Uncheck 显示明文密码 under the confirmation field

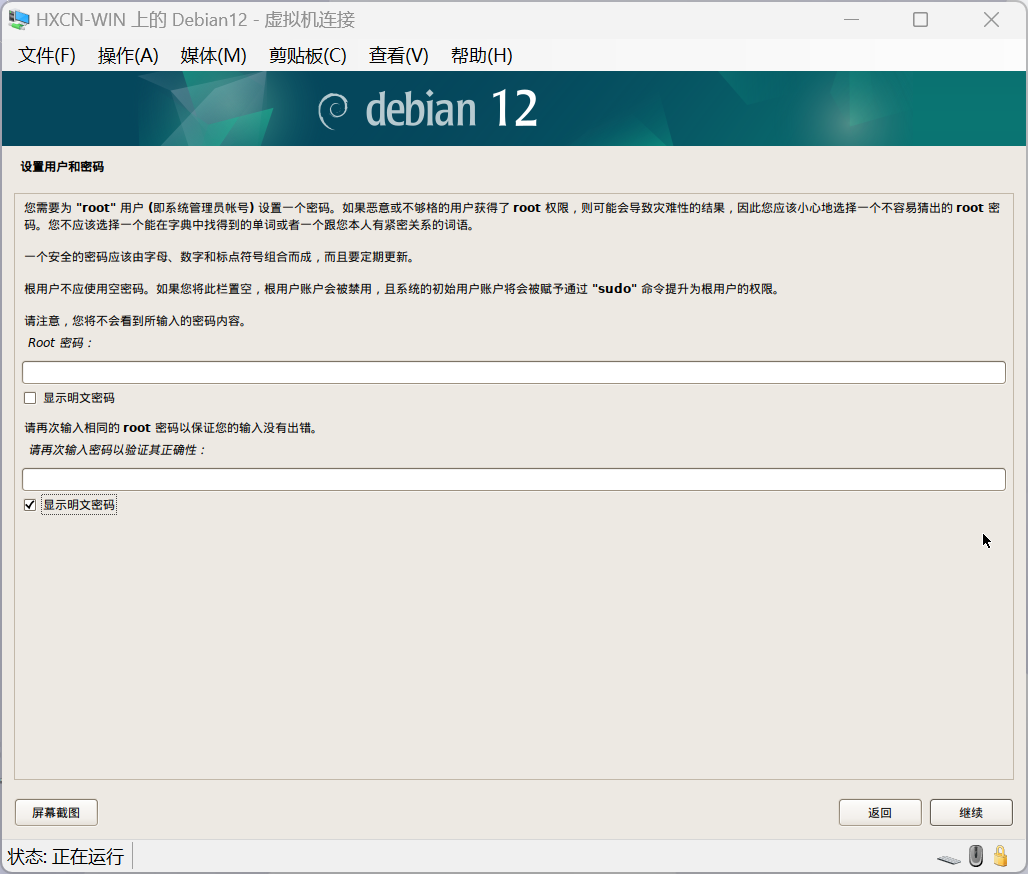click(x=30, y=505)
